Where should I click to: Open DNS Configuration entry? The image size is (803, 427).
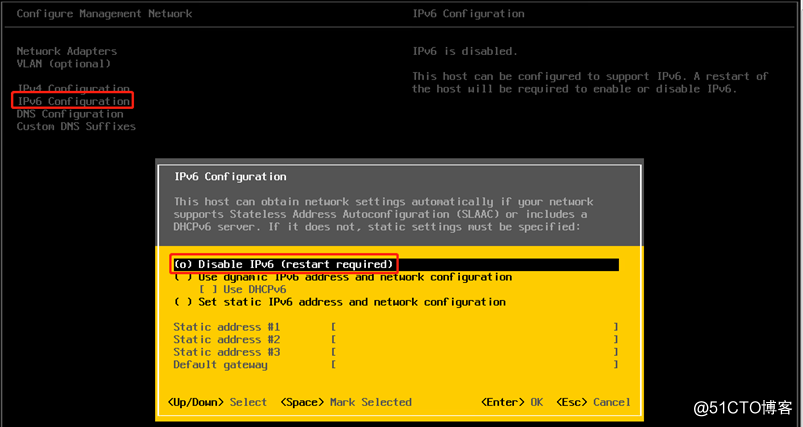[70, 114]
